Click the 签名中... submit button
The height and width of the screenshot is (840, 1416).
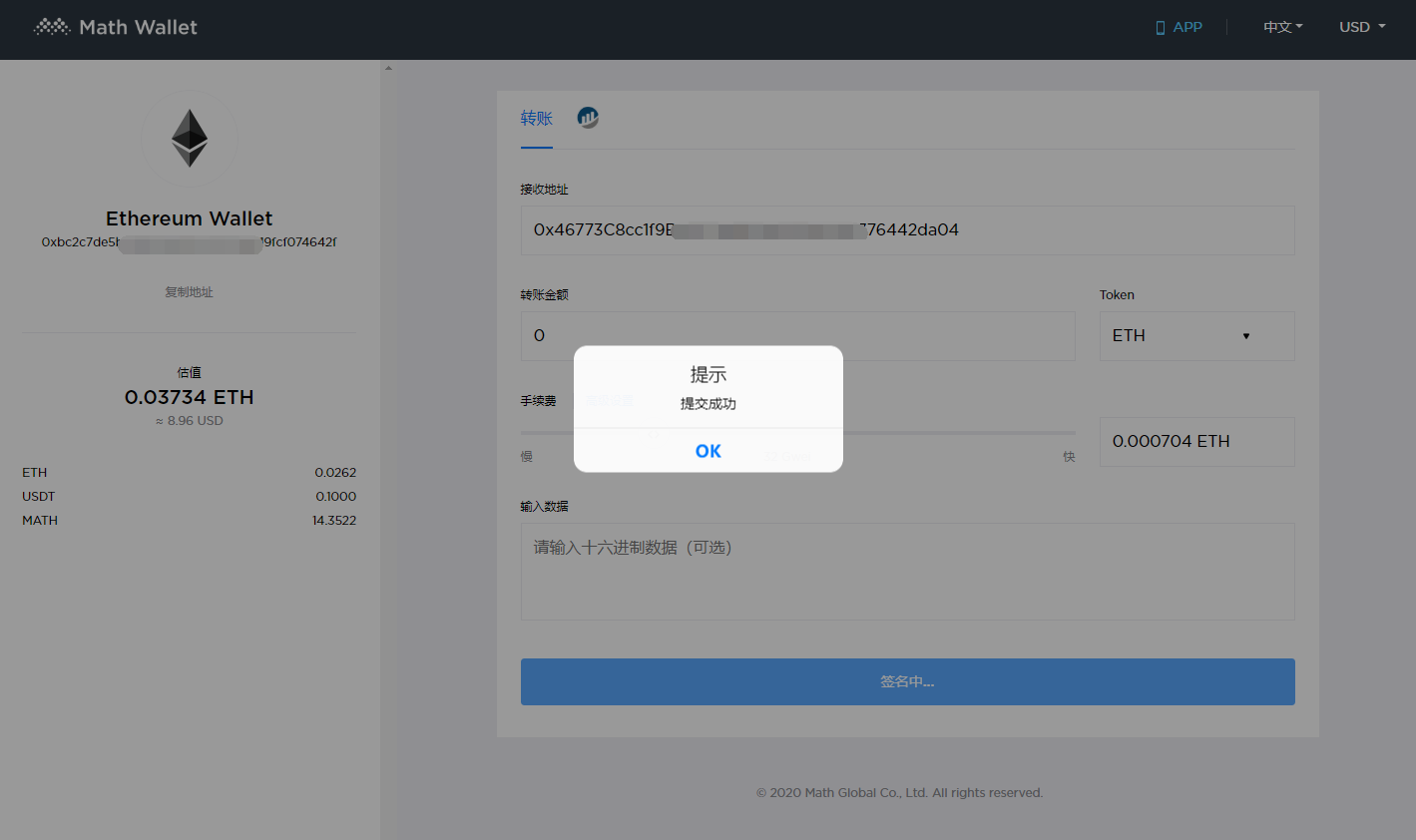point(907,681)
